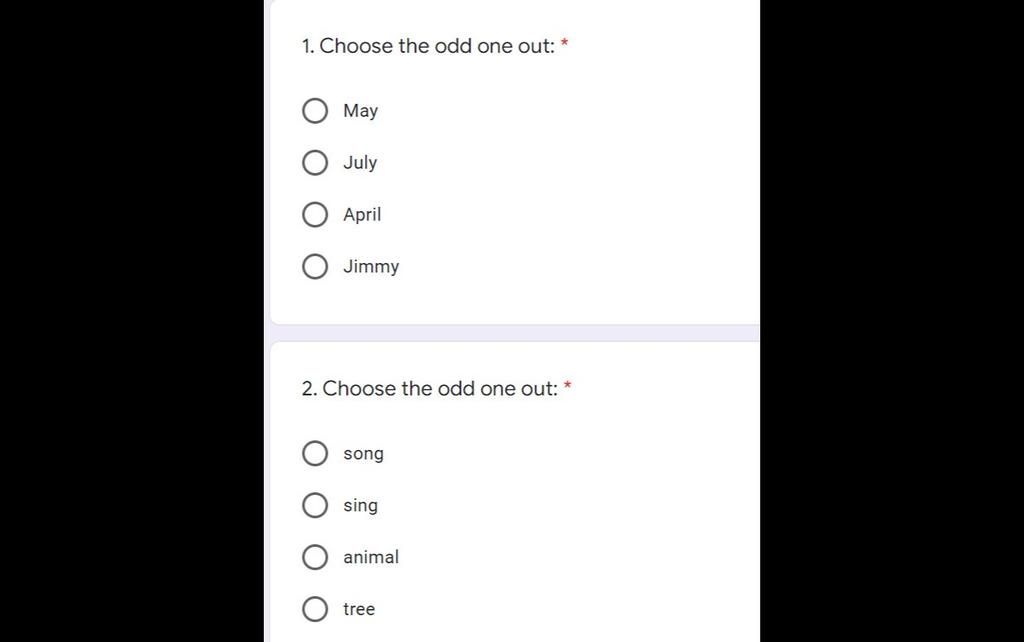Click the "July" answer label text
Viewport: 1024px width, 642px height.
[x=360, y=163]
